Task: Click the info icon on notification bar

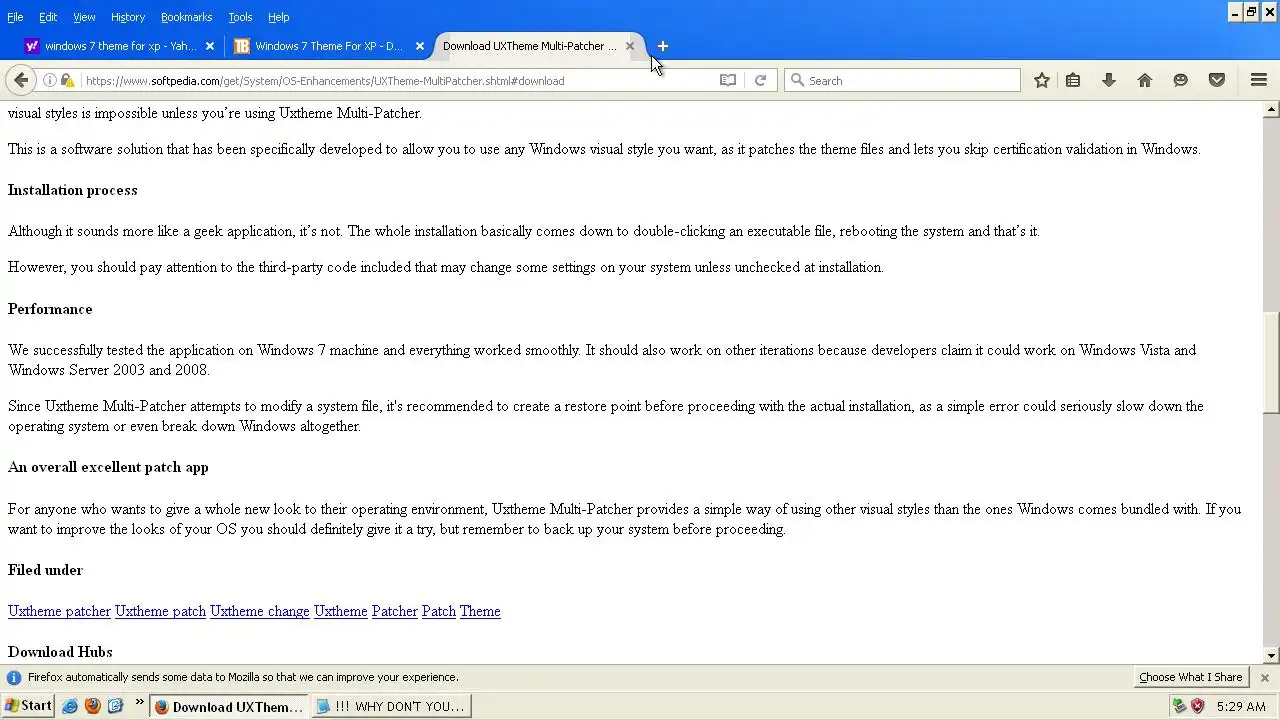Action: [x=14, y=677]
